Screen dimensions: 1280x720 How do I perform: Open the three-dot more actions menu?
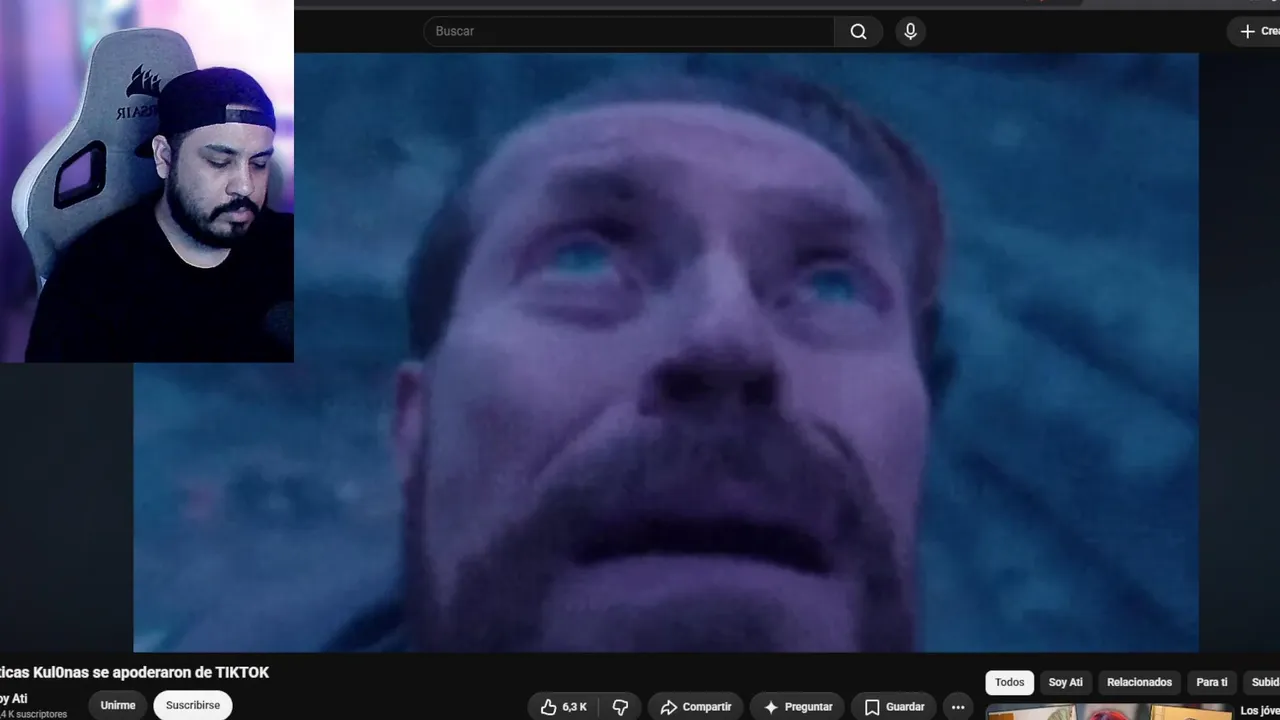click(958, 707)
